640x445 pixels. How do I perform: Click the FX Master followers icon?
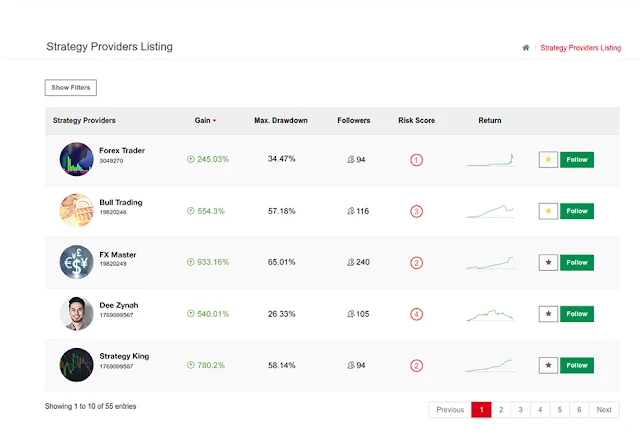351,263
